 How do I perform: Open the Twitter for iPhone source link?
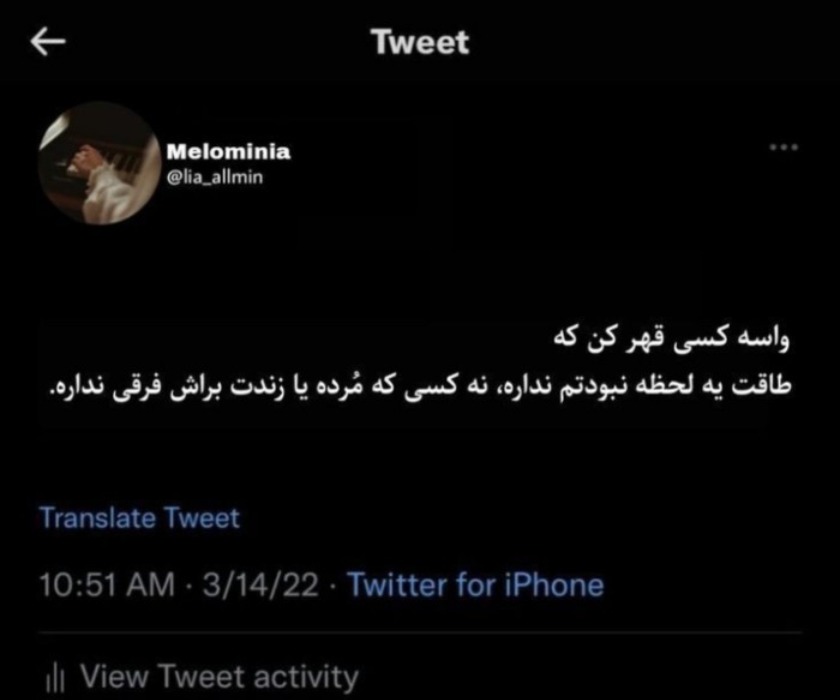(x=476, y=584)
